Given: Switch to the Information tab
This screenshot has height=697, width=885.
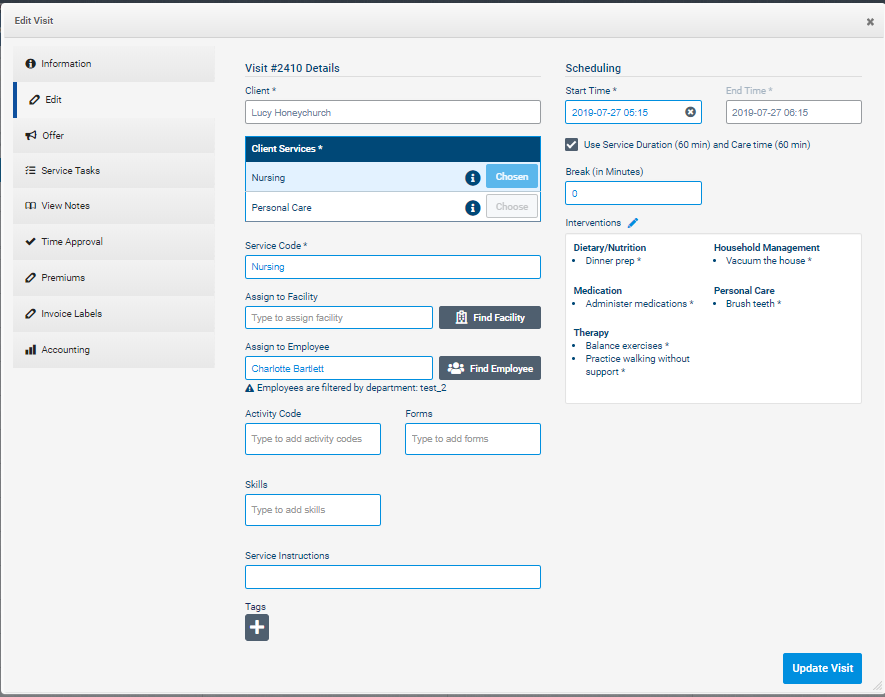Looking at the screenshot, I should point(114,64).
